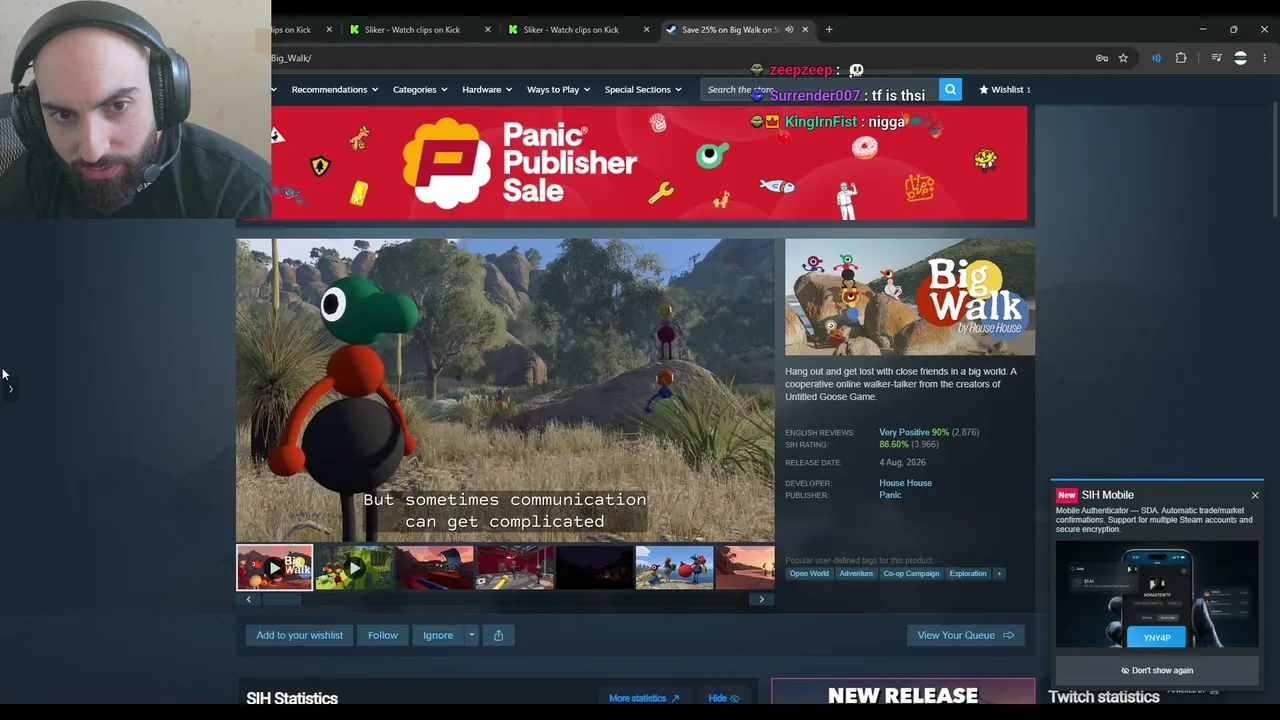Open the Big Walk header capsule image
1280x720 pixels.
(910, 297)
